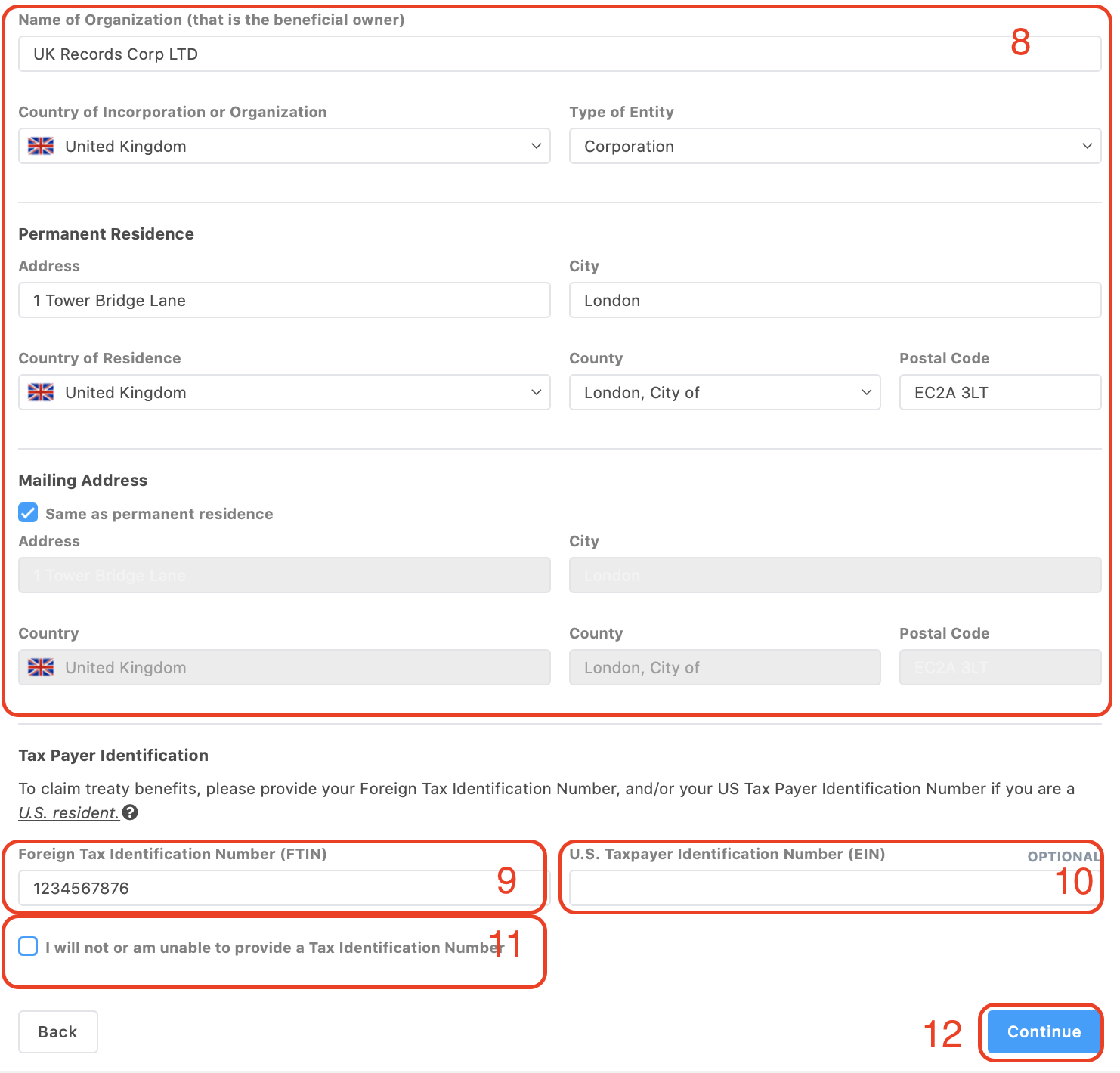Check unable to provide Tax Identification Number
The height and width of the screenshot is (1073, 1120).
tap(28, 946)
